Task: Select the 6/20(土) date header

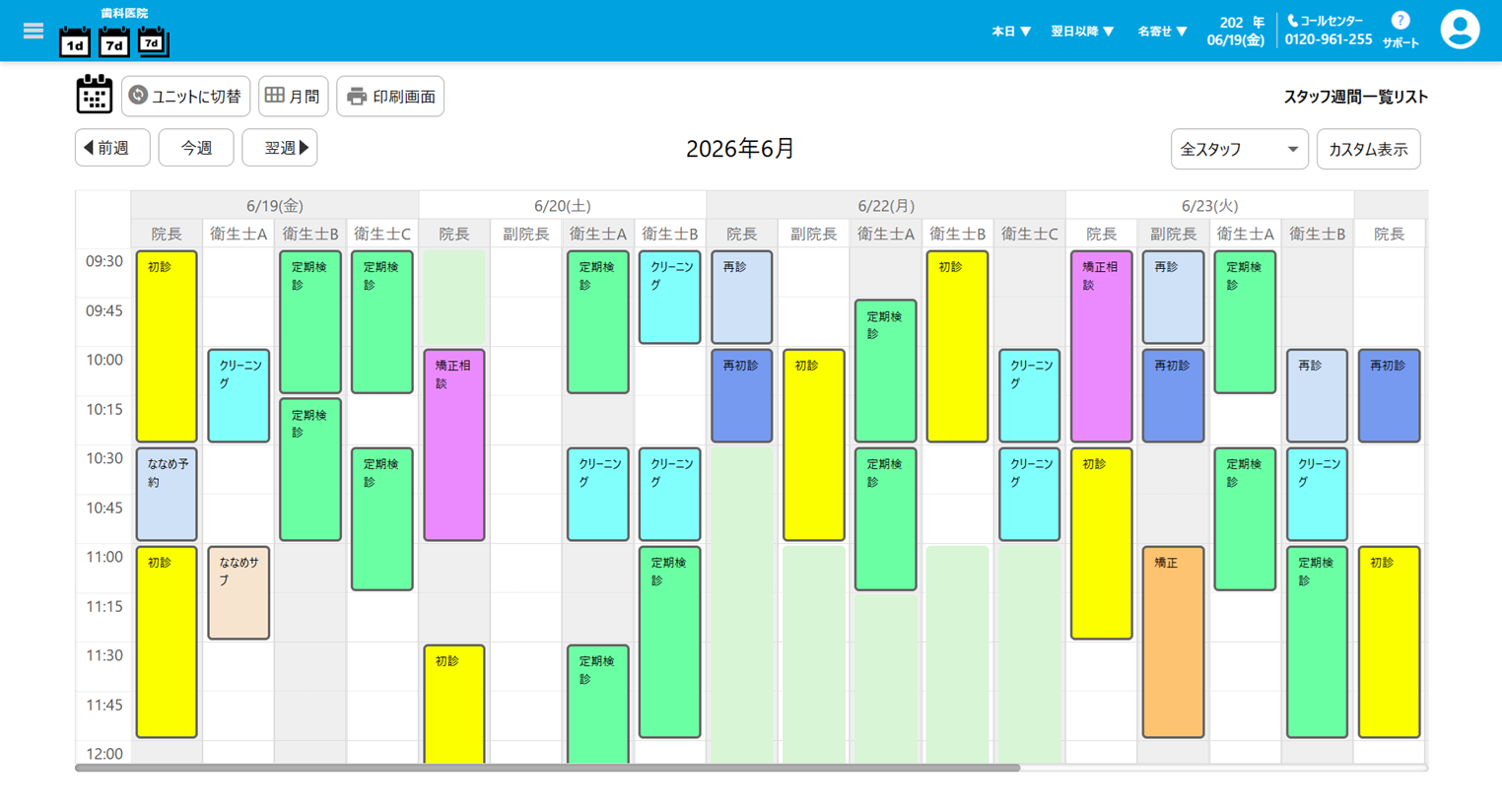Action: click(563, 205)
